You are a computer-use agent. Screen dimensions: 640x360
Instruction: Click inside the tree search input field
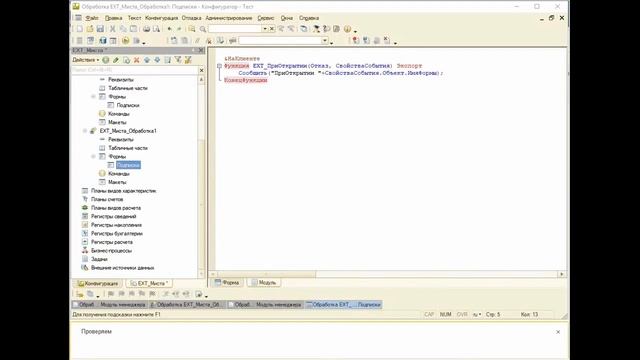pos(135,70)
